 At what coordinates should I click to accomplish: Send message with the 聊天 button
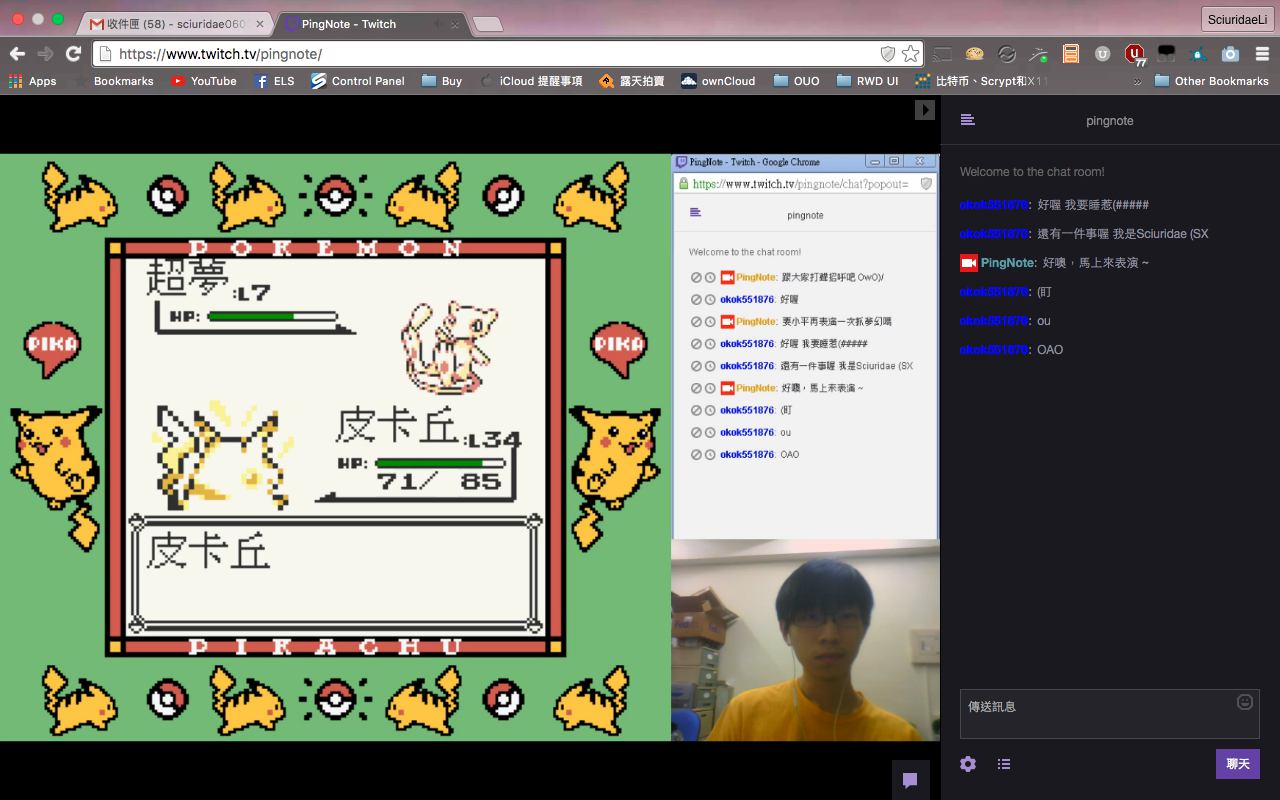click(x=1238, y=764)
